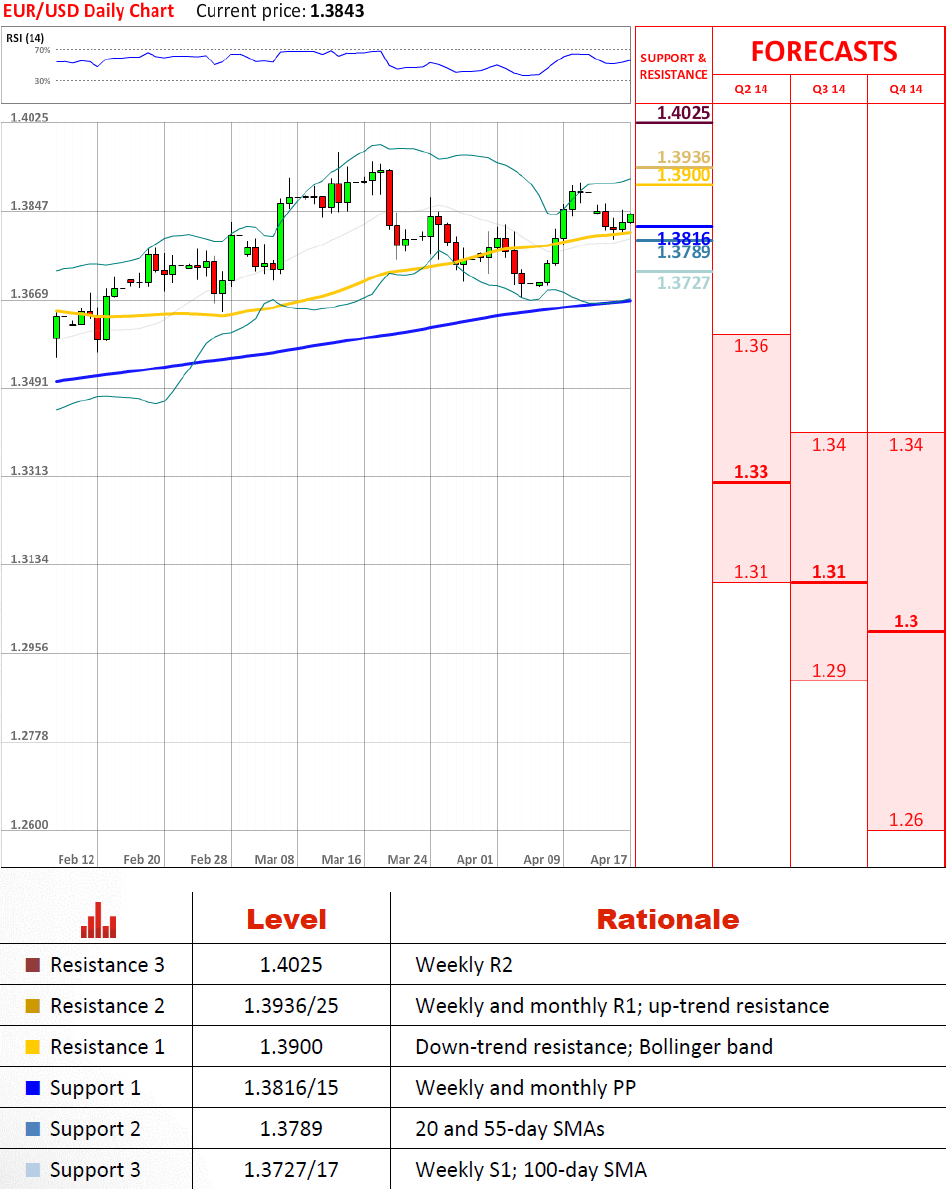Viewport: 947px width, 1189px height.
Task: Click the 1.3727/17 level cell
Action: (x=291, y=1169)
